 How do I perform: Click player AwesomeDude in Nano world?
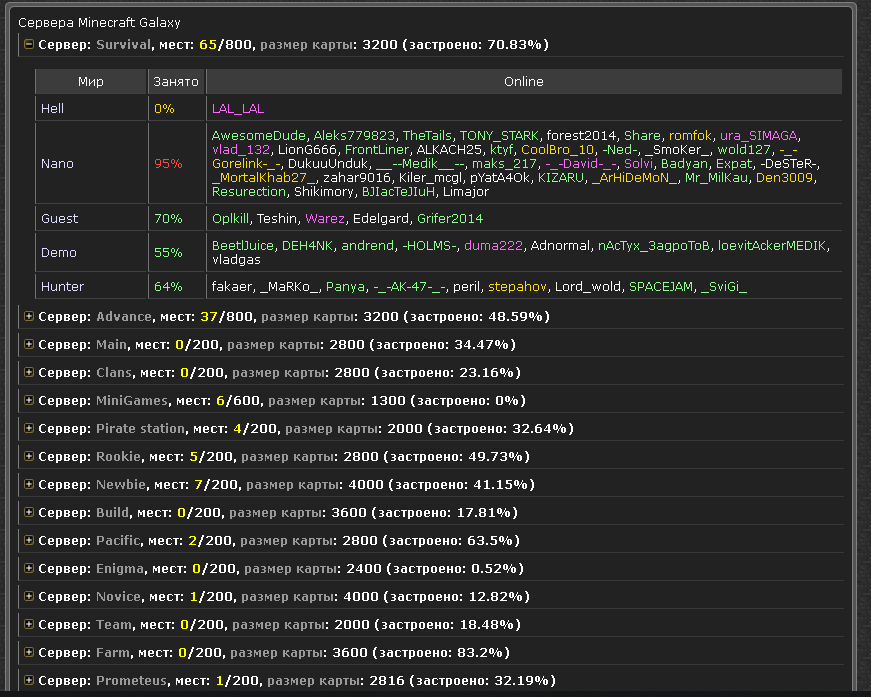259,135
